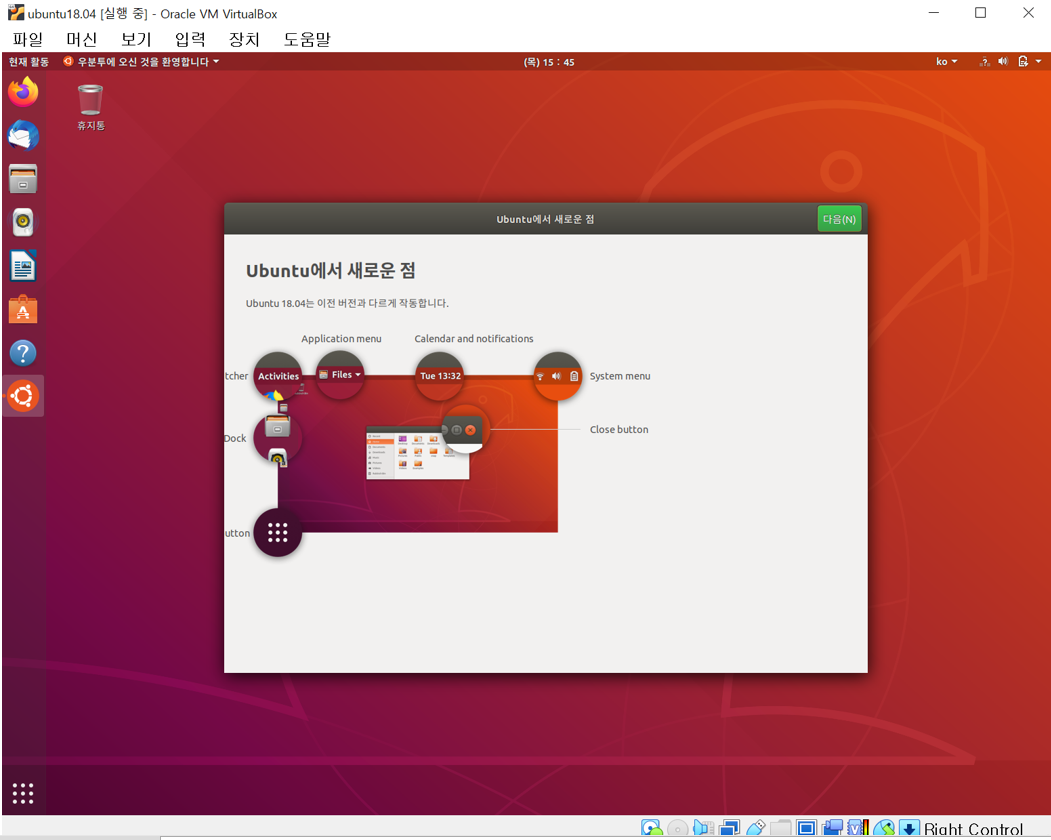This screenshot has width=1051, height=840.
Task: Open the 머신 menu in VirtualBox
Action: point(82,39)
